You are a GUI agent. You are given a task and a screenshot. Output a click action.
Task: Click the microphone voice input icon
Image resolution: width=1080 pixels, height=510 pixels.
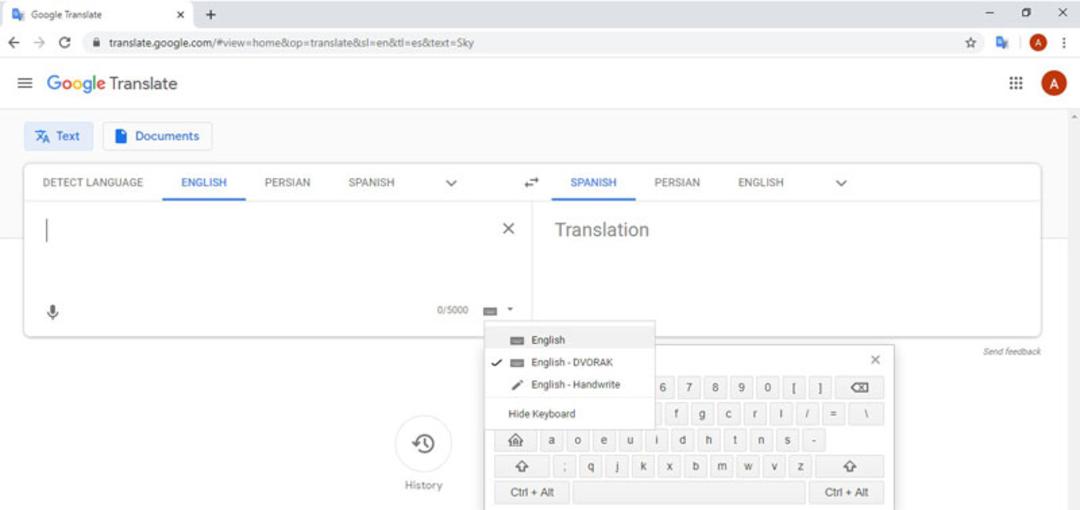point(52,312)
